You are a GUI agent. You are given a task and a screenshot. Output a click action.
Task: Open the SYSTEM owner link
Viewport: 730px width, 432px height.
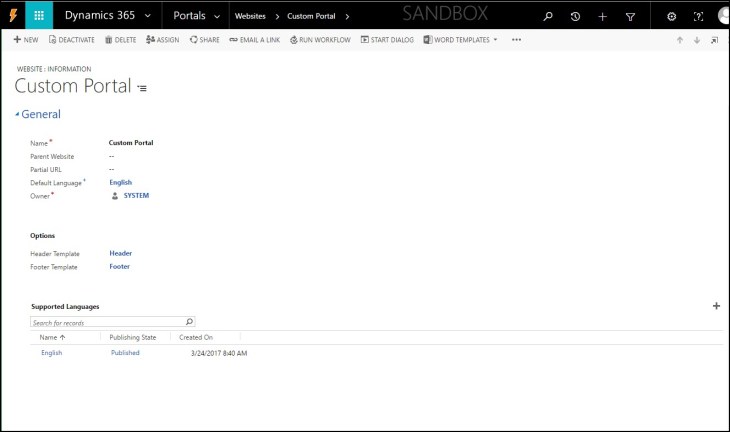point(135,196)
